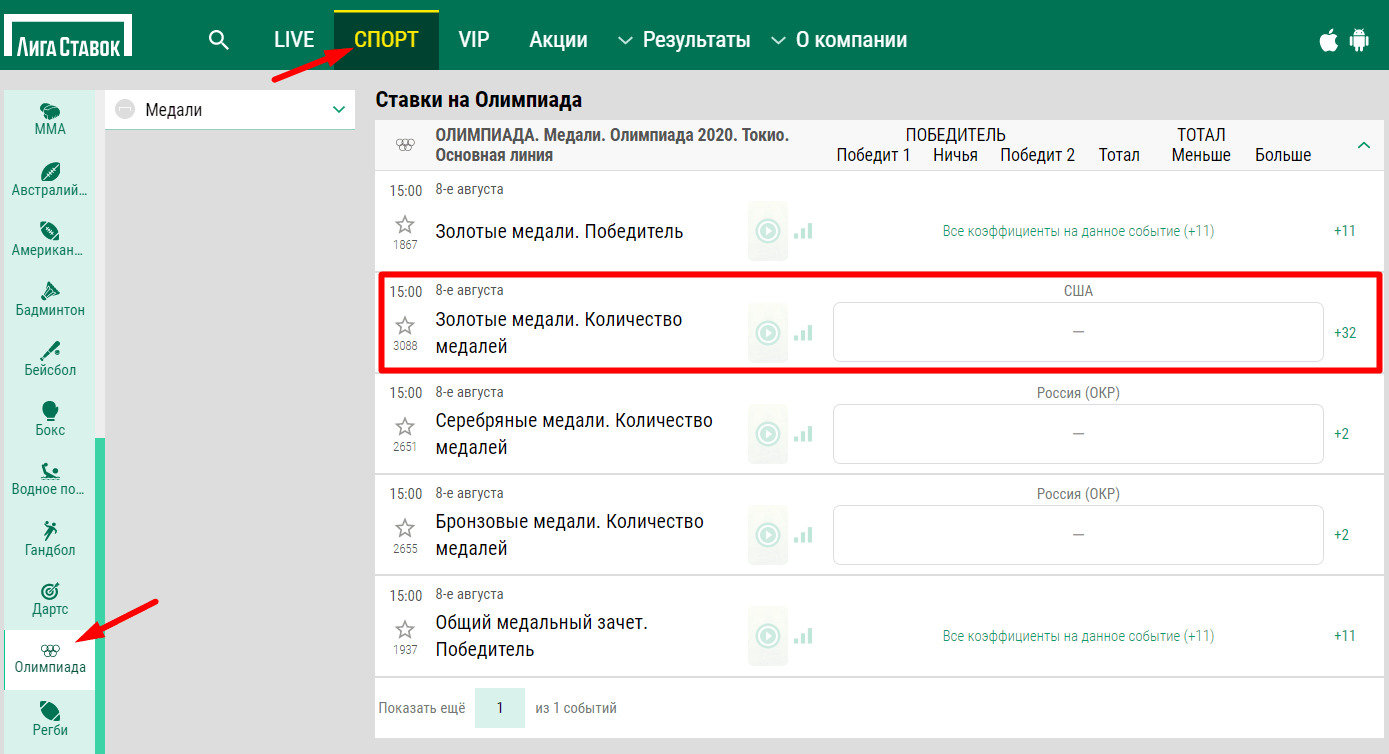Switch to the СПОРТ tab

(x=386, y=40)
